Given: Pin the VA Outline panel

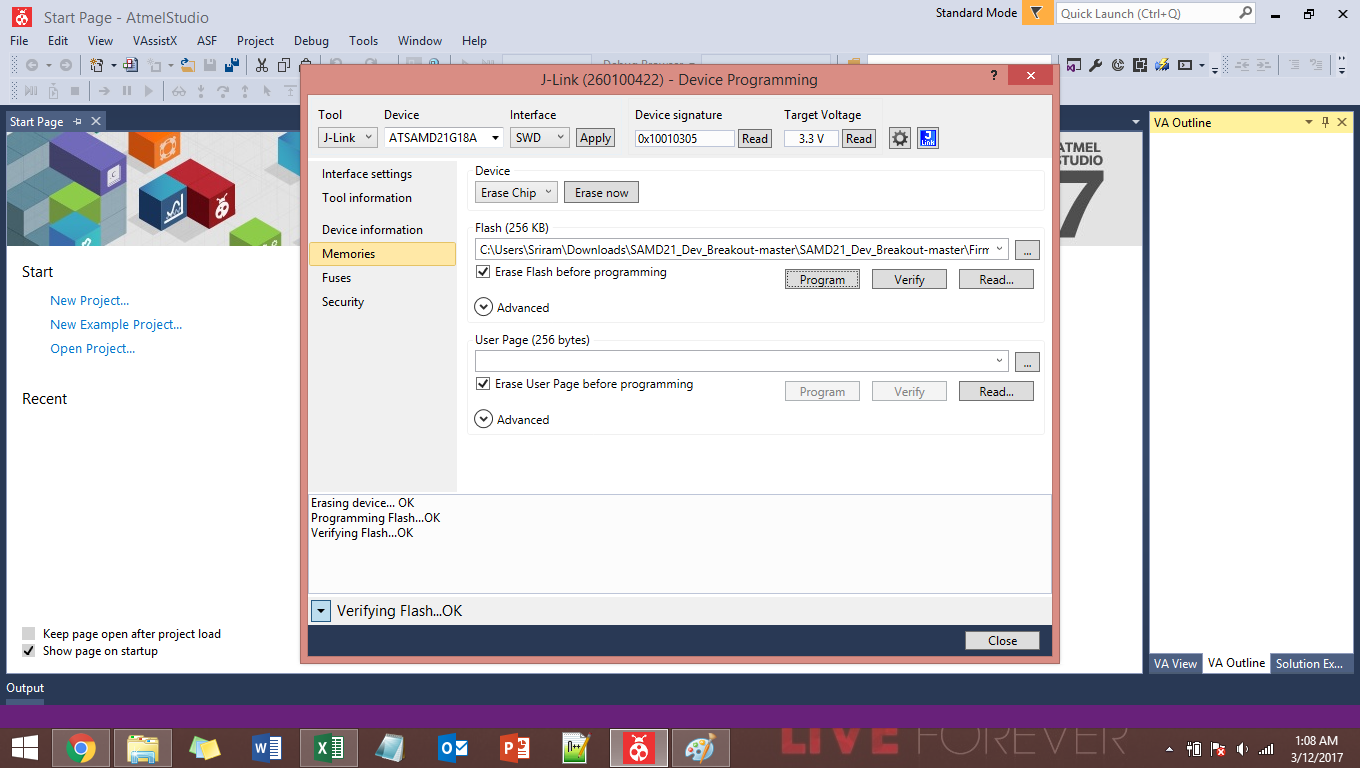Looking at the screenshot, I should (x=1325, y=122).
